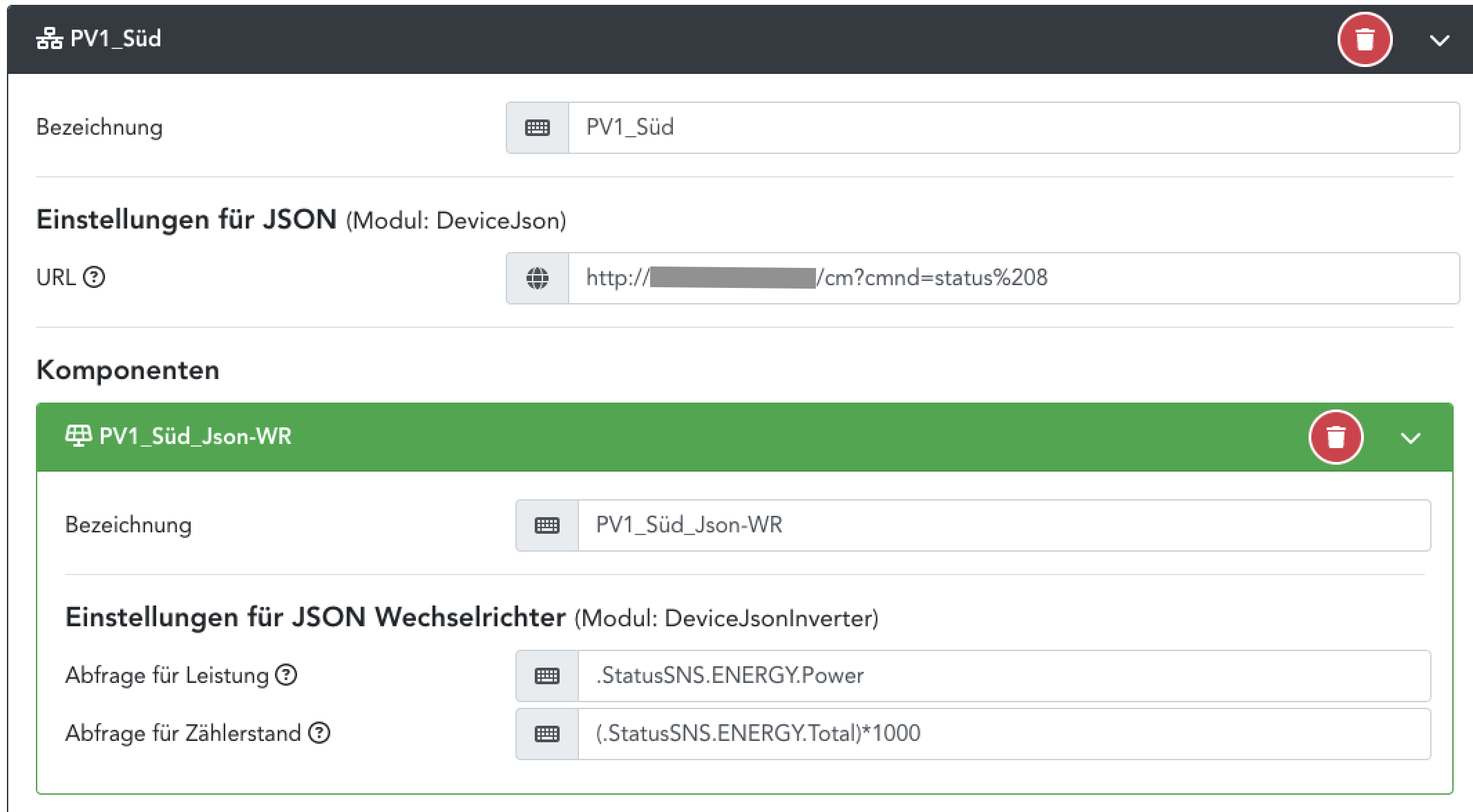Click into the URL input field
Image resolution: width=1473 pixels, height=812 pixels.
pyautogui.click(x=1244, y=278)
